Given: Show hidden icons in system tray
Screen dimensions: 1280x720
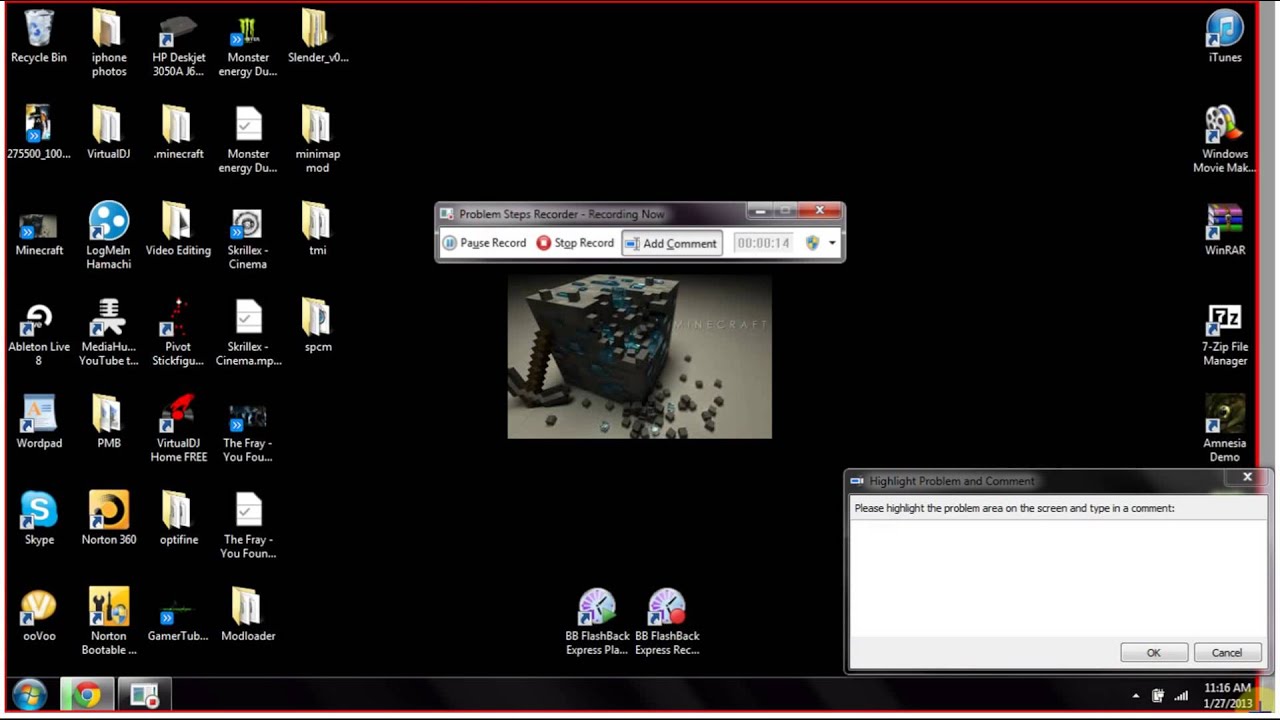Looking at the screenshot, I should [x=1135, y=695].
